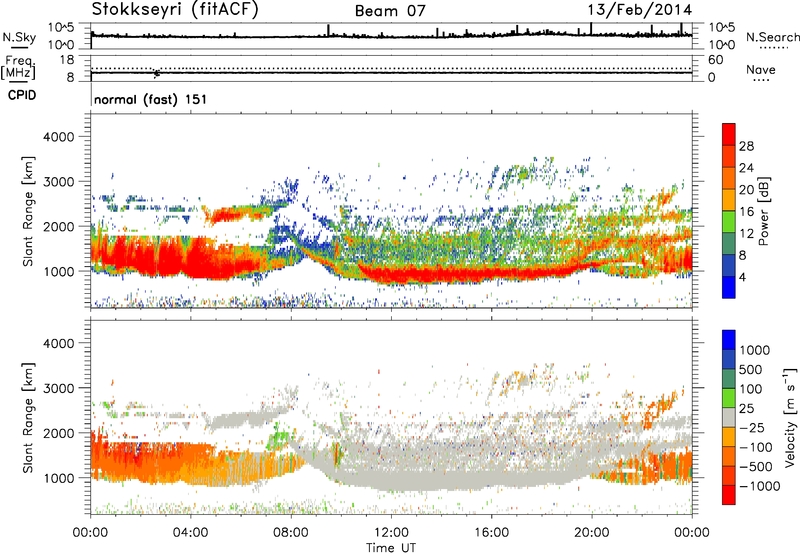The width and height of the screenshot is (800, 554).
Task: Click the 'Nave' legend label
Action: tap(761, 69)
